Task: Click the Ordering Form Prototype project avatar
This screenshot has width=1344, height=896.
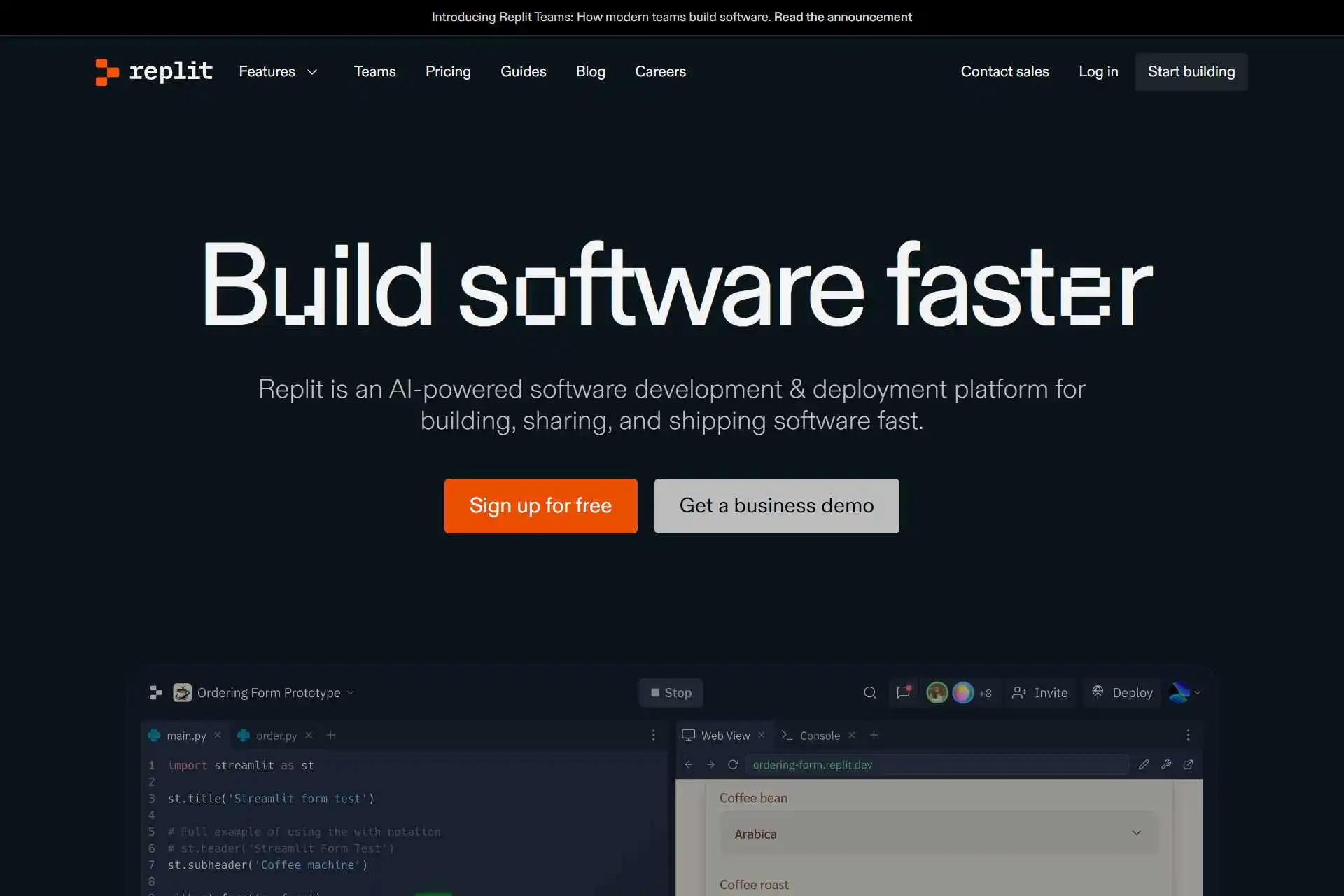Action: (x=182, y=692)
